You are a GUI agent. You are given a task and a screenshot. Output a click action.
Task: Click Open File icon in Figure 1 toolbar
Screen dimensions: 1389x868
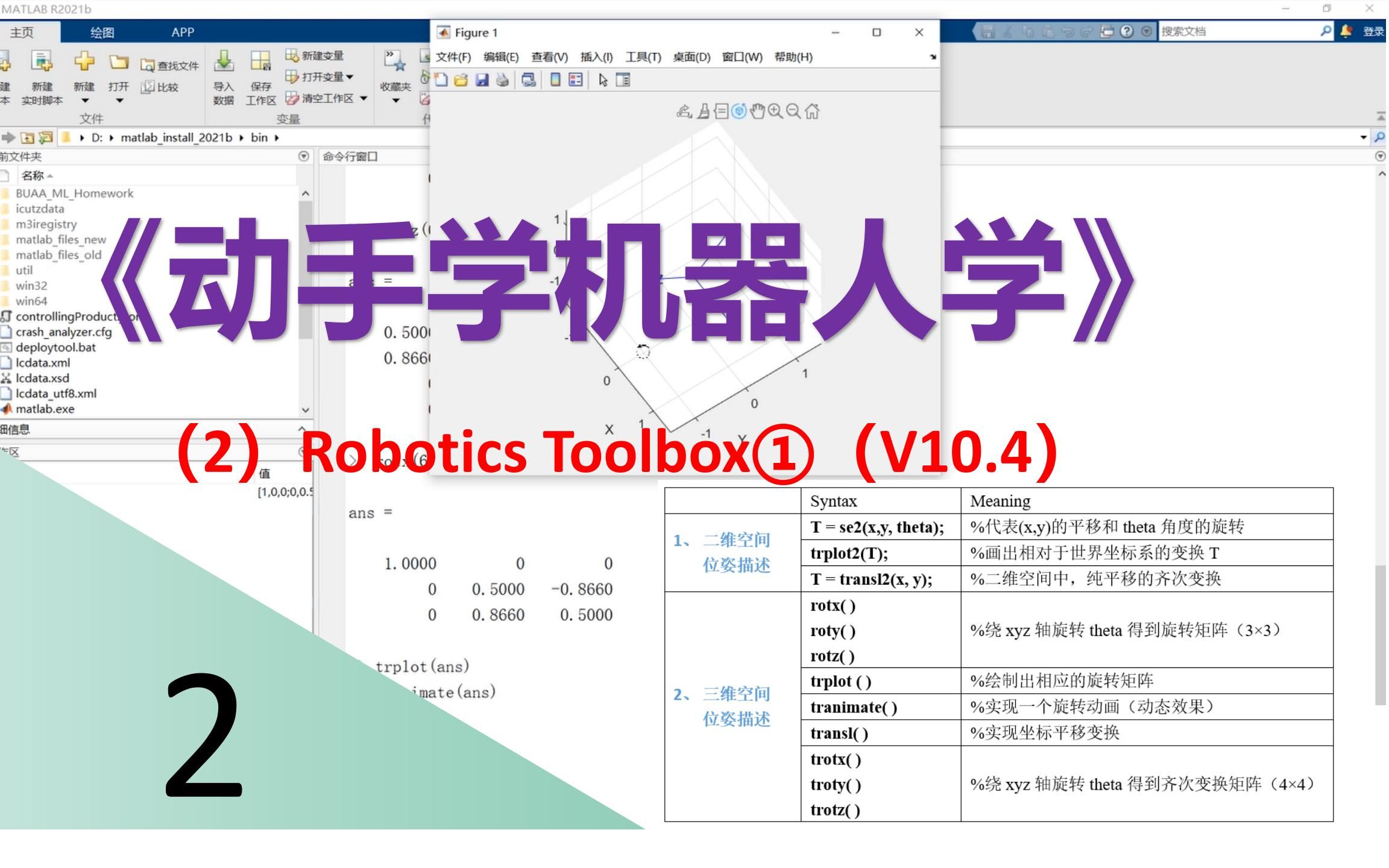(x=461, y=80)
